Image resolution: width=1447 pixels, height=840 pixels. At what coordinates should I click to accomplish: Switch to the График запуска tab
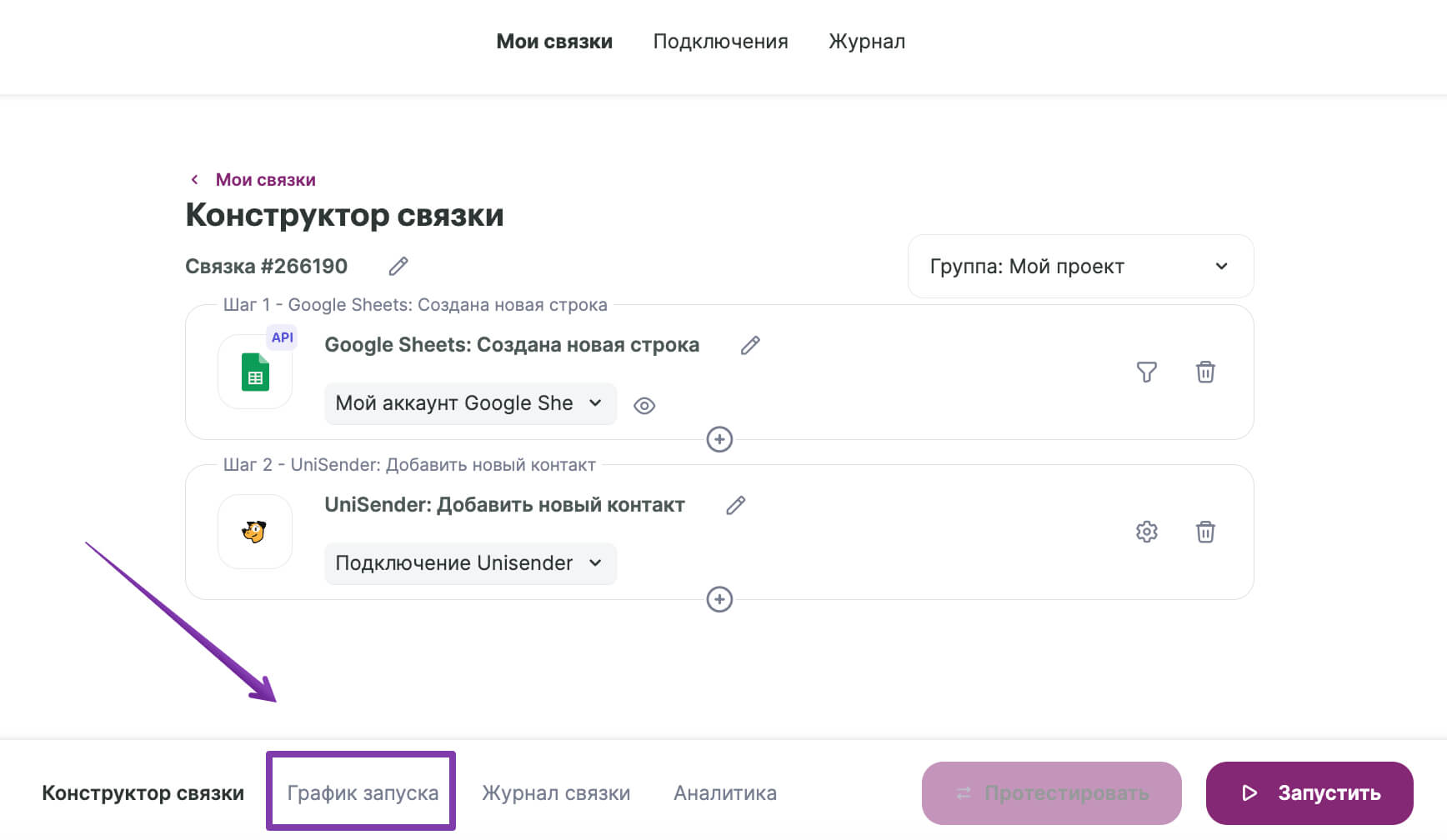point(363,793)
